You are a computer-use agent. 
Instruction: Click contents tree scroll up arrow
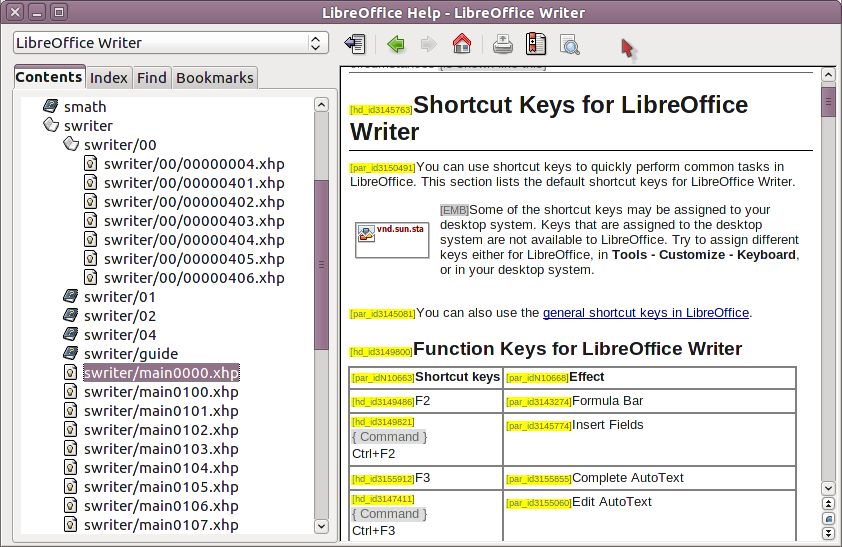[x=321, y=104]
